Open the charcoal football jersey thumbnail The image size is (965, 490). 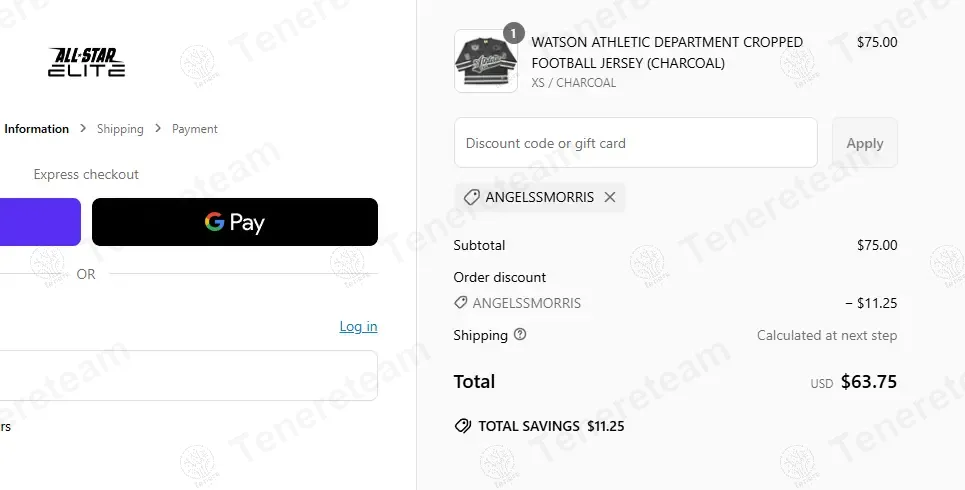486,62
